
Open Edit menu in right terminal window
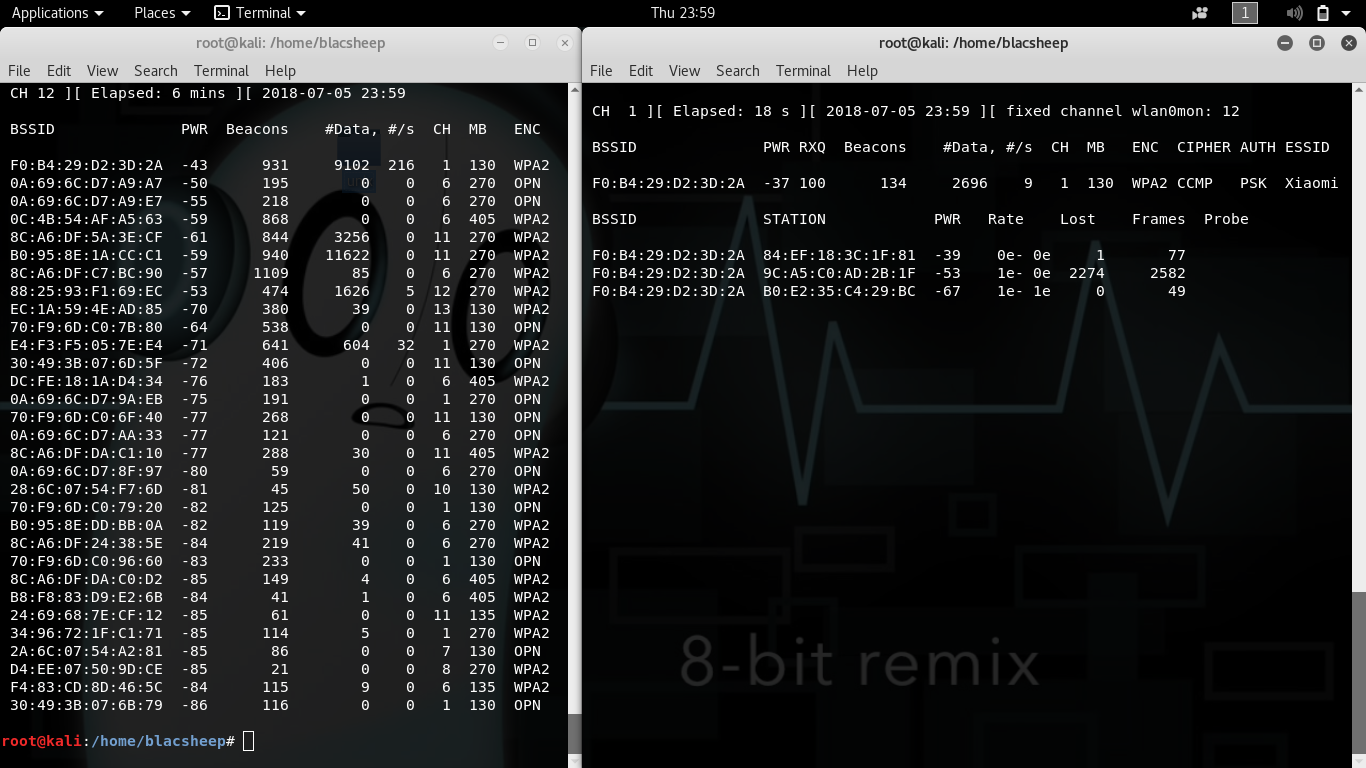641,71
